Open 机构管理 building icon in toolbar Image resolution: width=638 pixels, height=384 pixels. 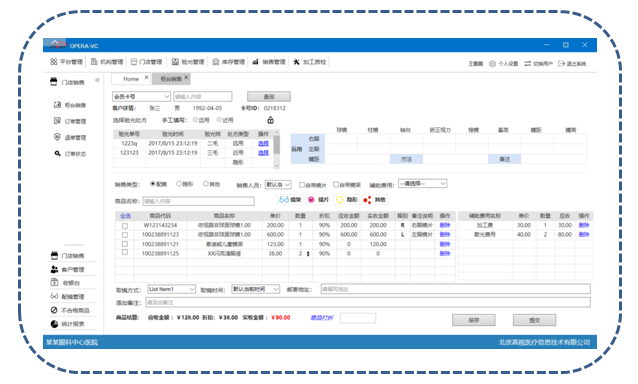click(x=94, y=61)
